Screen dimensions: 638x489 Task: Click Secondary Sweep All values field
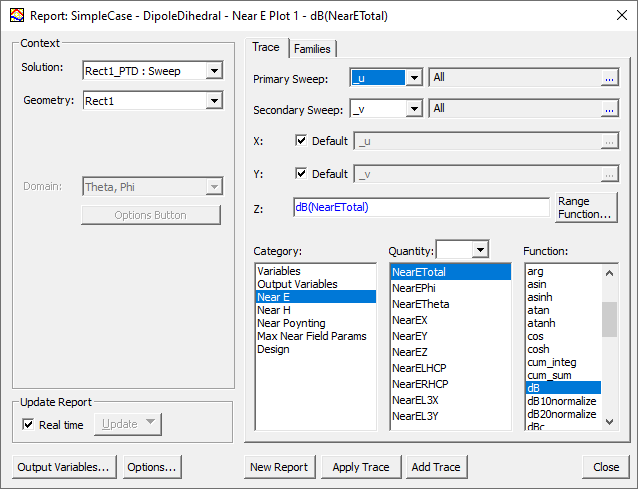[515, 109]
